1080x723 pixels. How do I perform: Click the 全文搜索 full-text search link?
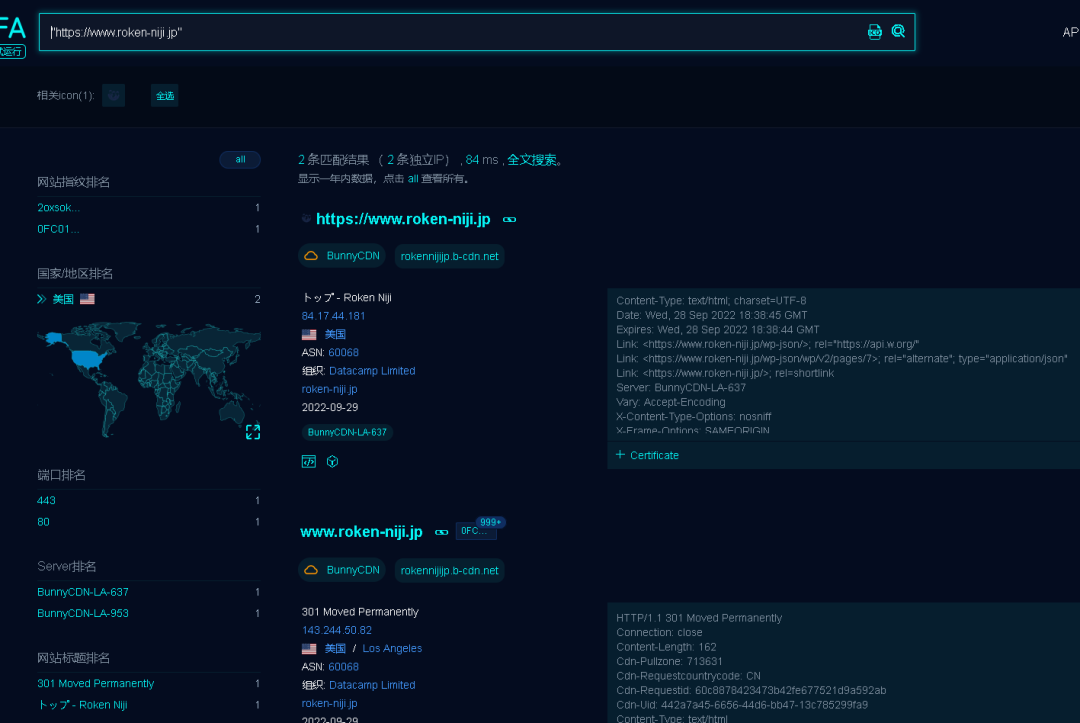tap(532, 160)
